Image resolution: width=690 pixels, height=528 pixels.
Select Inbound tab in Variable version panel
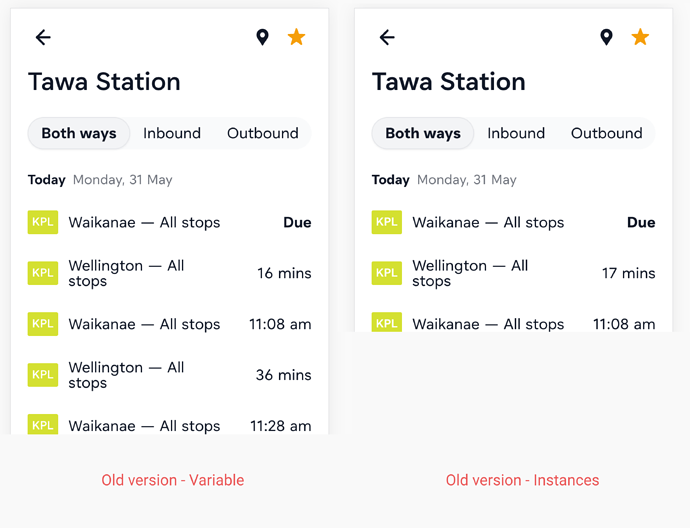172,133
